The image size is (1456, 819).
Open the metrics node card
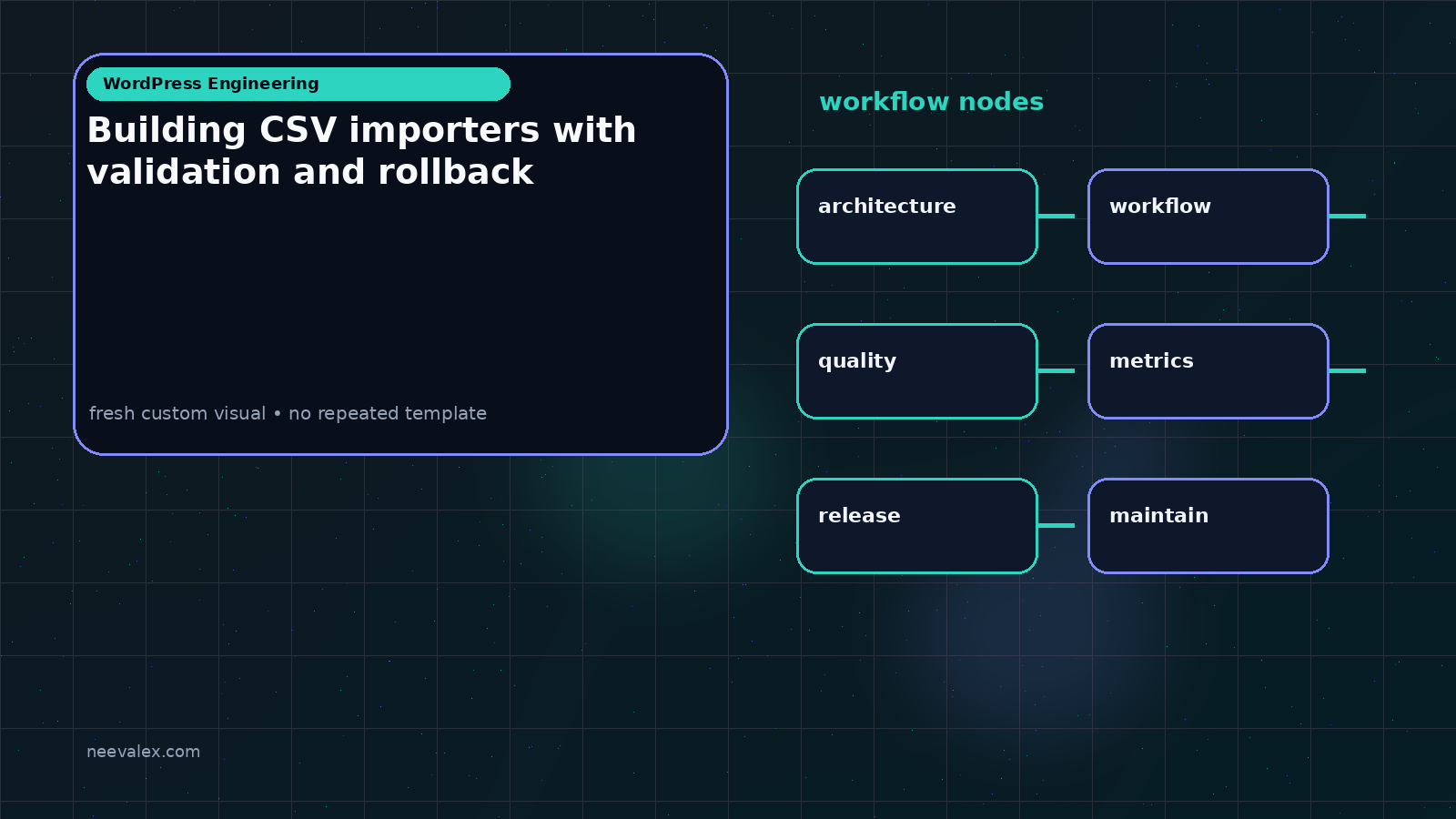(x=1208, y=371)
